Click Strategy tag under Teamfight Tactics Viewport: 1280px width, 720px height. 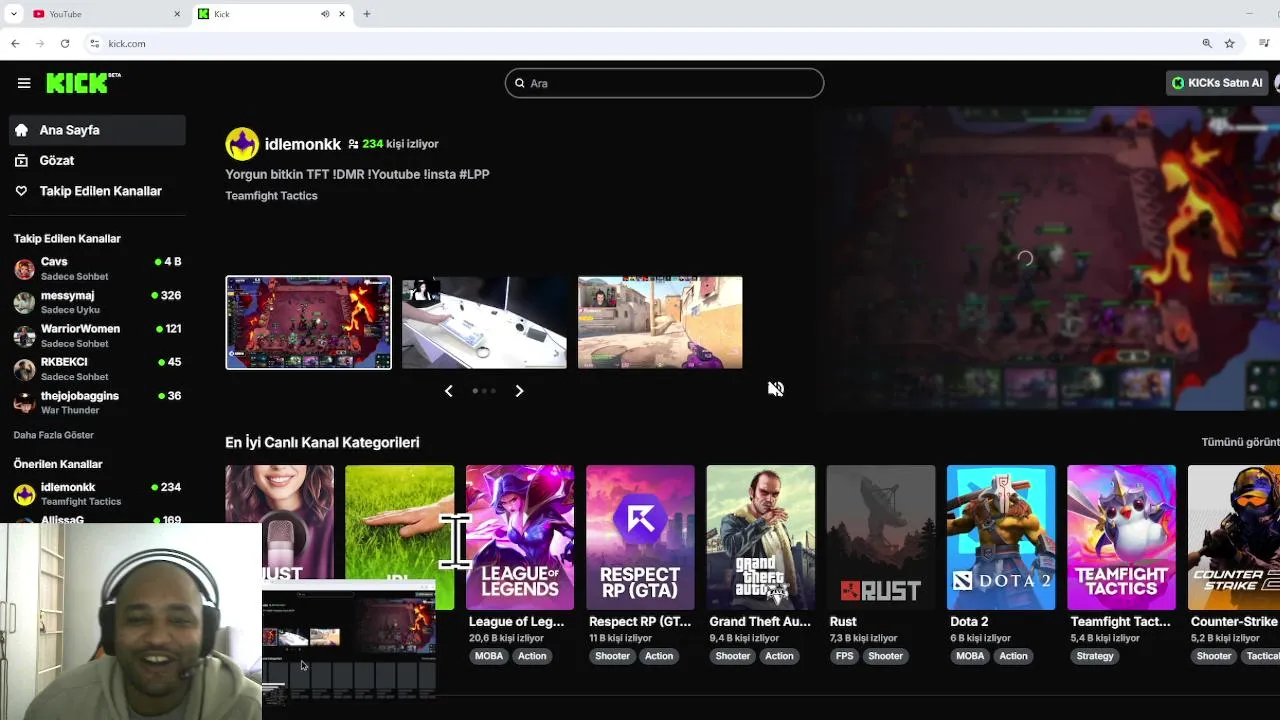(1095, 656)
